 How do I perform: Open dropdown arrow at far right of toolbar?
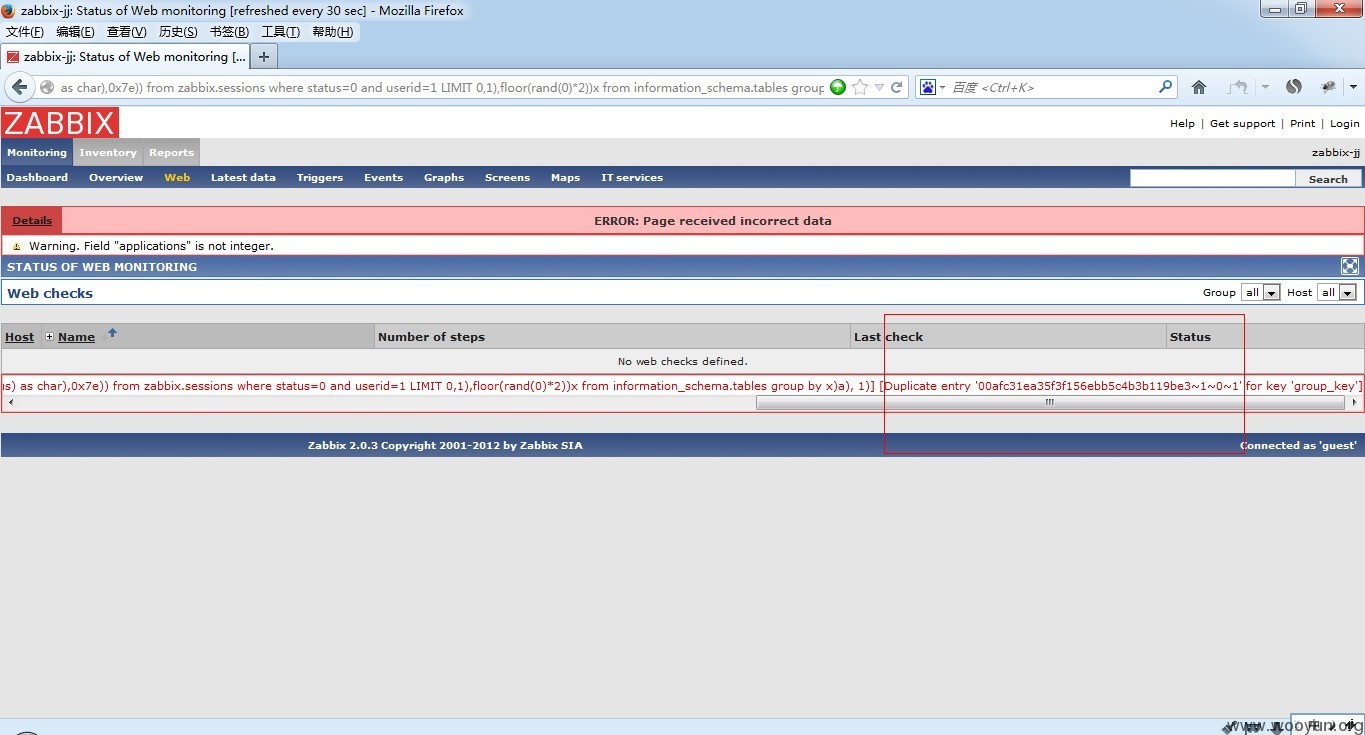click(x=1354, y=87)
